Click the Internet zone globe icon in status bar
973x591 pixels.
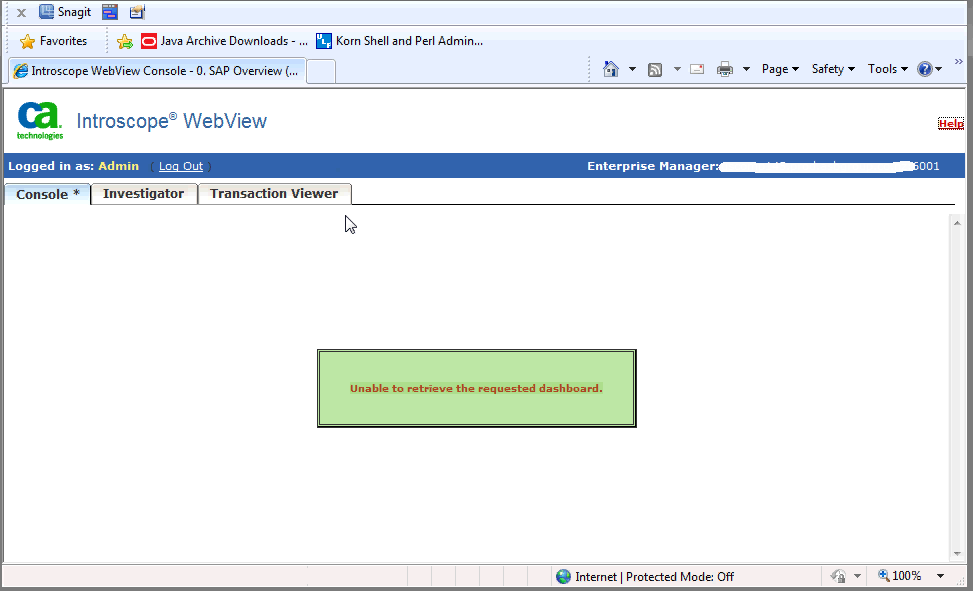pos(563,577)
